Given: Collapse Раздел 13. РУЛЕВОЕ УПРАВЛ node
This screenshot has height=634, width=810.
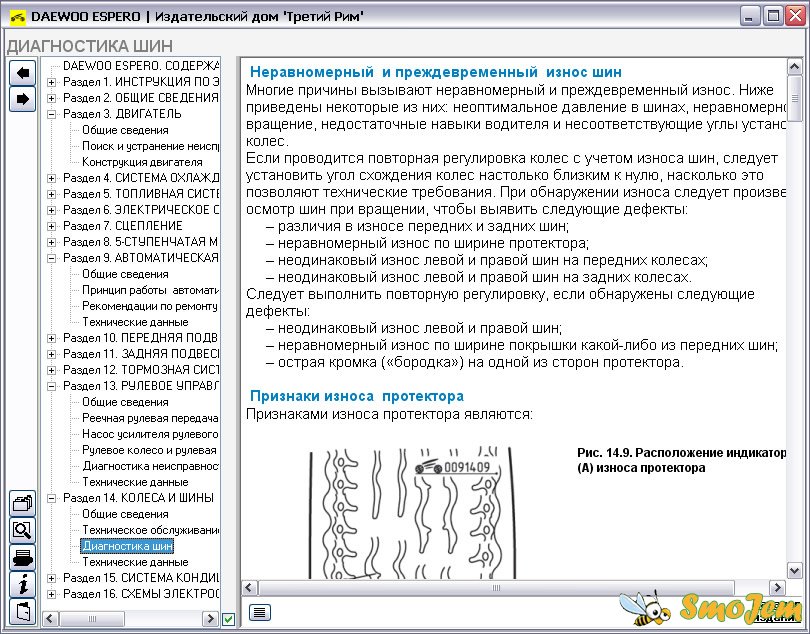Looking at the screenshot, I should 51,386.
